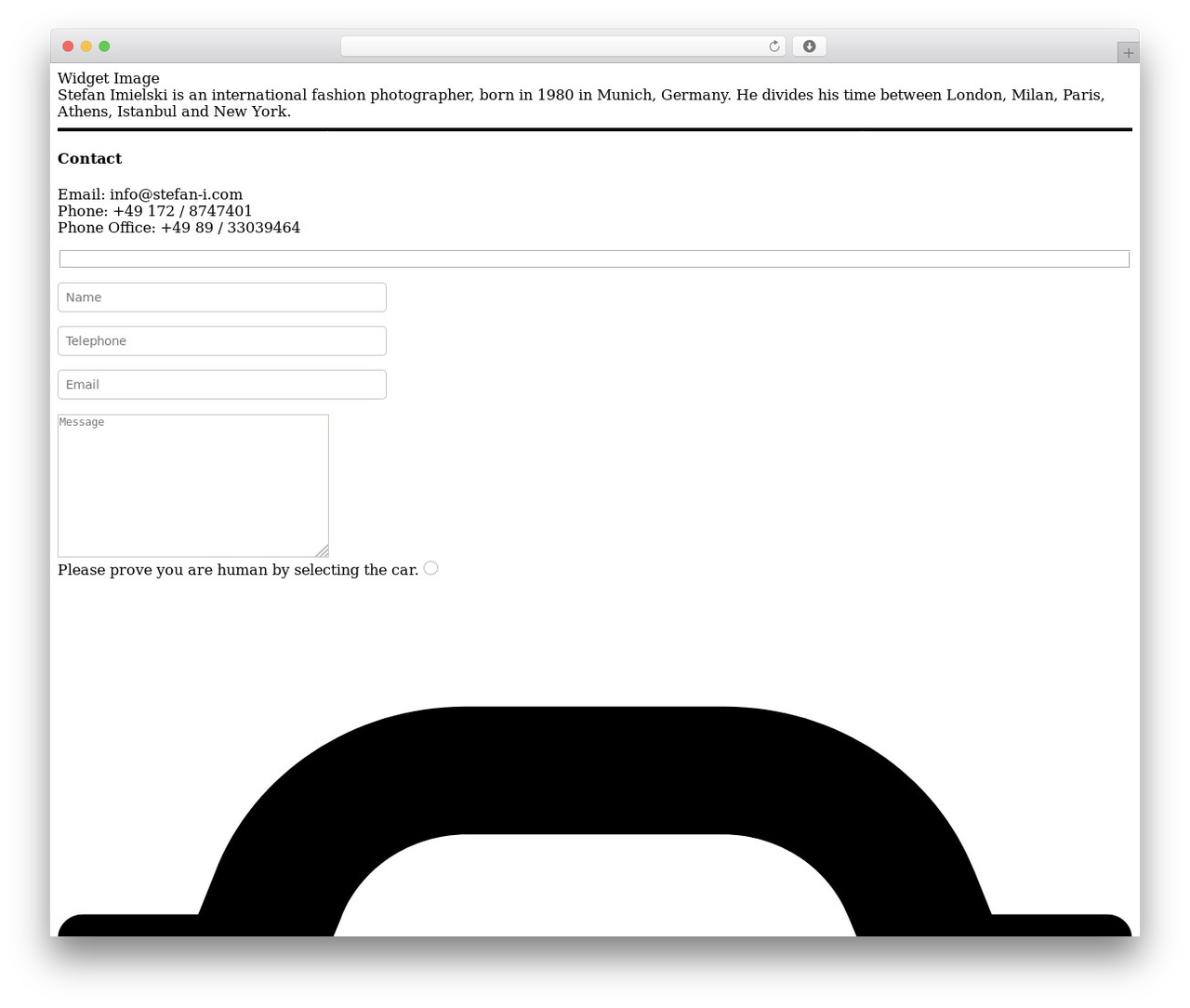Click the Contact heading
The image size is (1190, 1008).
[x=90, y=158]
